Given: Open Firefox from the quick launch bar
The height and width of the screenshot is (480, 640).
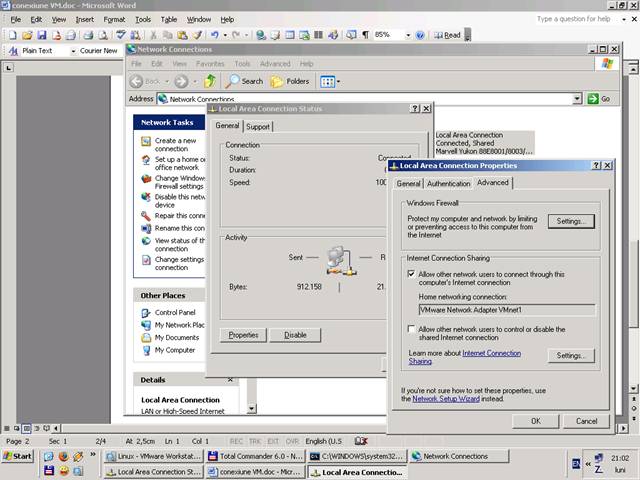Looking at the screenshot, I should (63, 456).
